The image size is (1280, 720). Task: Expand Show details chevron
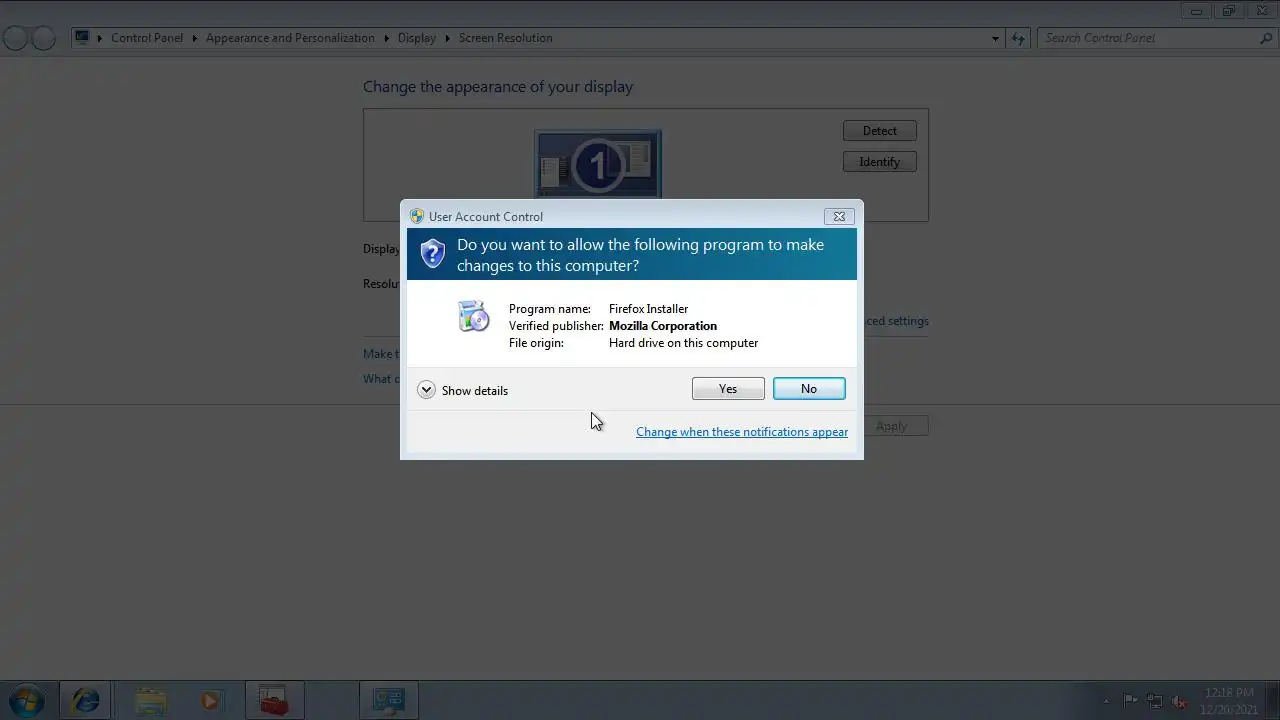click(426, 390)
